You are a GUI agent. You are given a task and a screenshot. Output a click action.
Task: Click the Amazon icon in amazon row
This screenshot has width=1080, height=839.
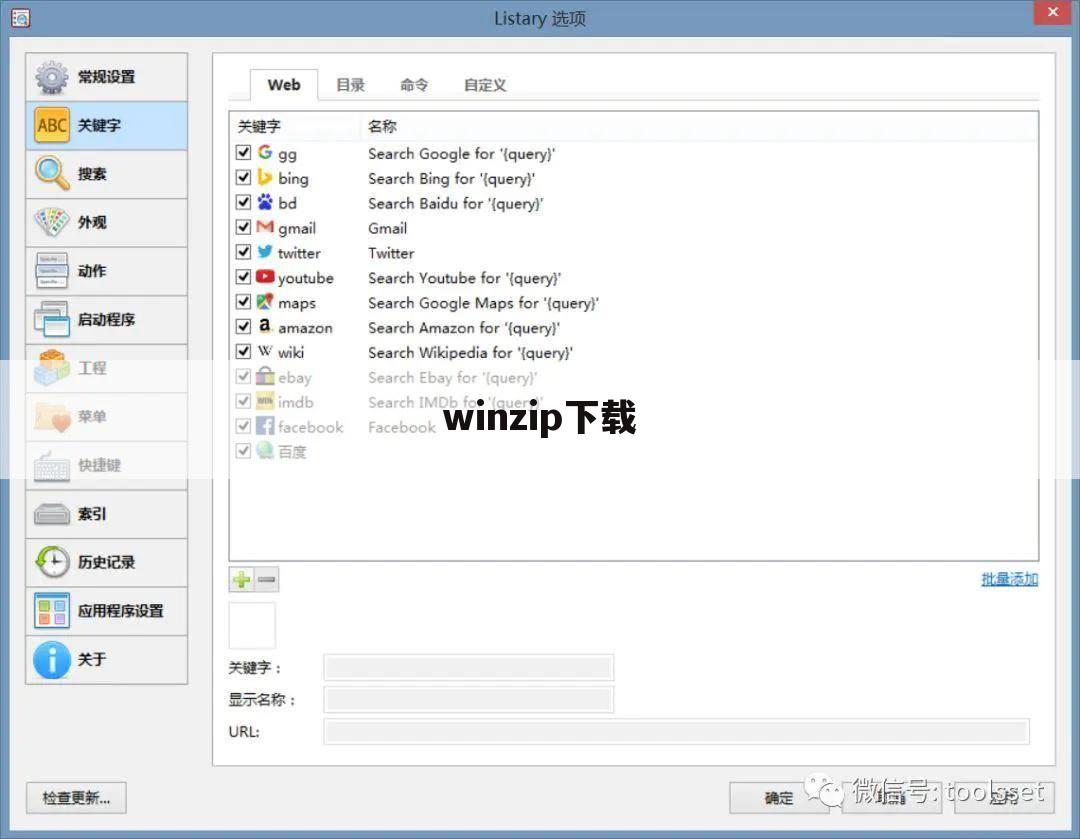coord(265,326)
